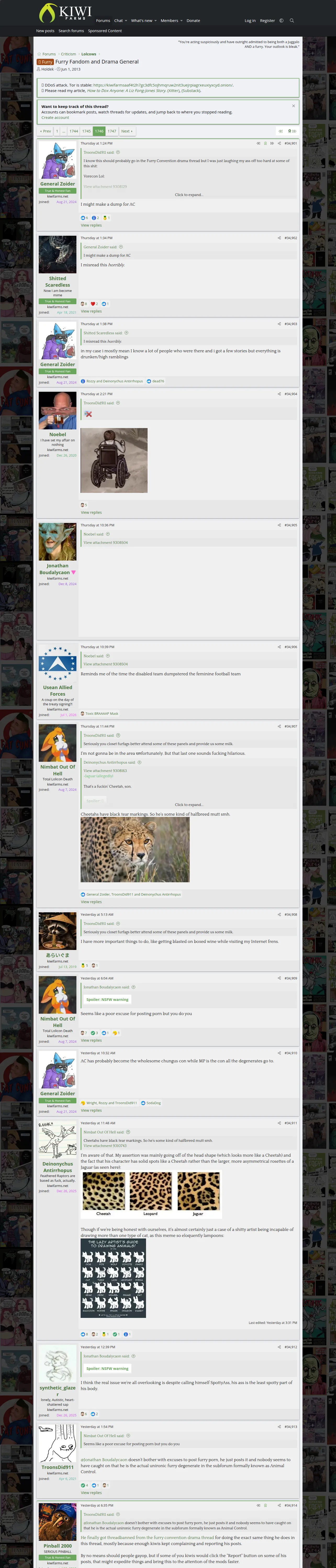Open Jonathan Boudalycaon's username link

click(58, 569)
